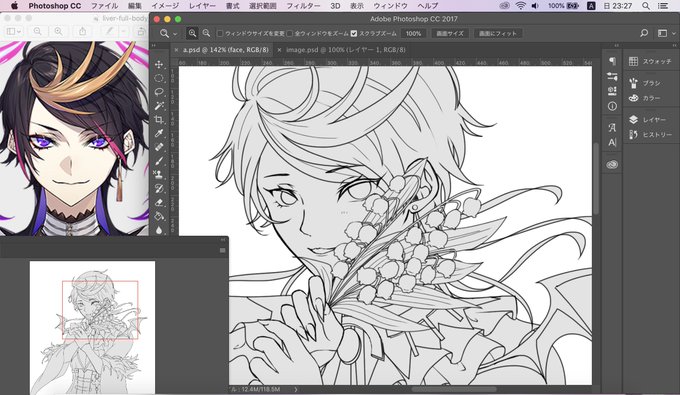Enable ウィンドウサイズを変更 checkbox
The height and width of the screenshot is (395, 680).
tap(220, 33)
